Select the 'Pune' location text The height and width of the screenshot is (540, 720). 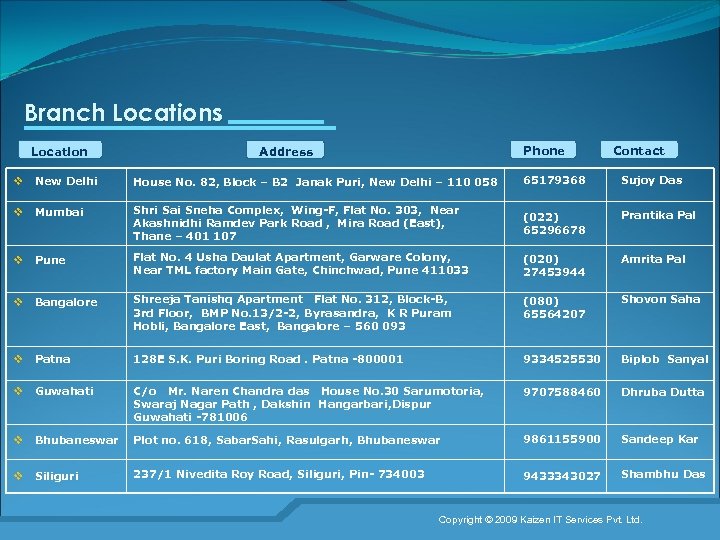coord(50,260)
